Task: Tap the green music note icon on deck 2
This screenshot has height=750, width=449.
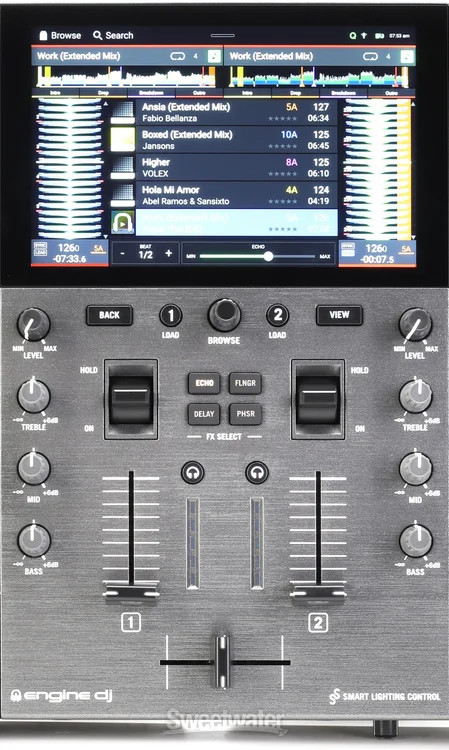Action: point(406,56)
